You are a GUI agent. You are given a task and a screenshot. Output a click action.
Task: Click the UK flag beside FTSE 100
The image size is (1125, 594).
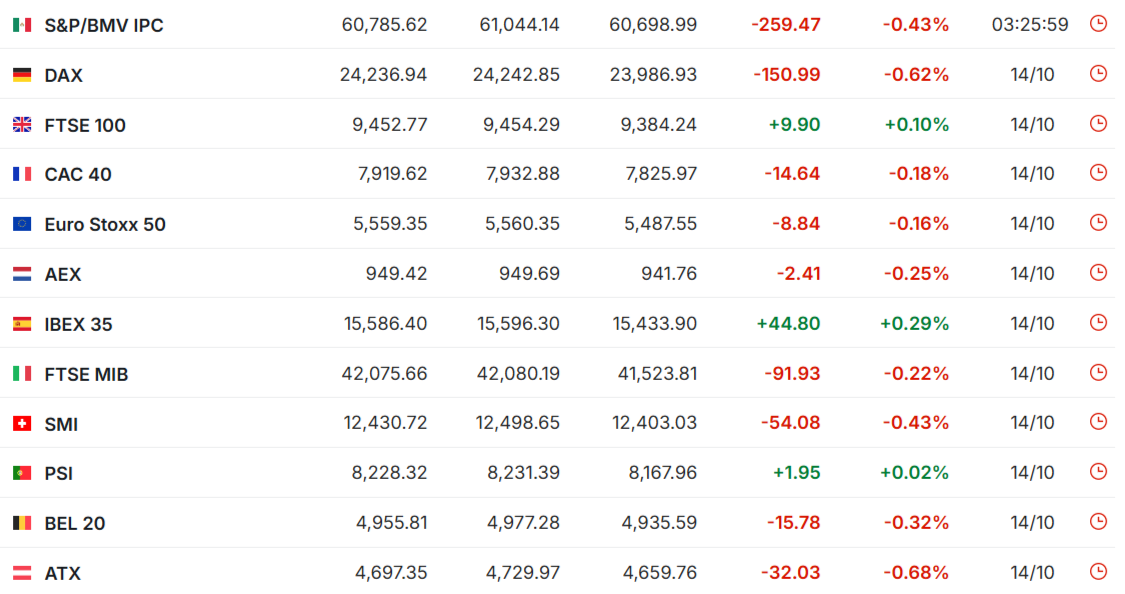tap(22, 125)
